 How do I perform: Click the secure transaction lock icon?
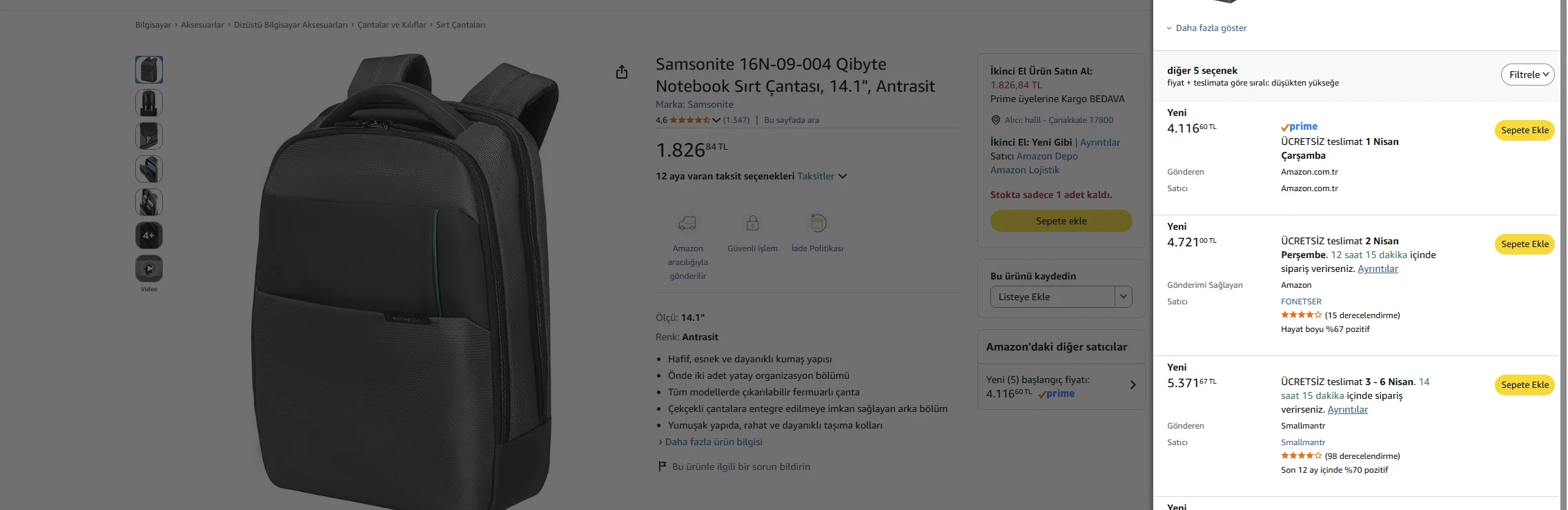click(752, 223)
